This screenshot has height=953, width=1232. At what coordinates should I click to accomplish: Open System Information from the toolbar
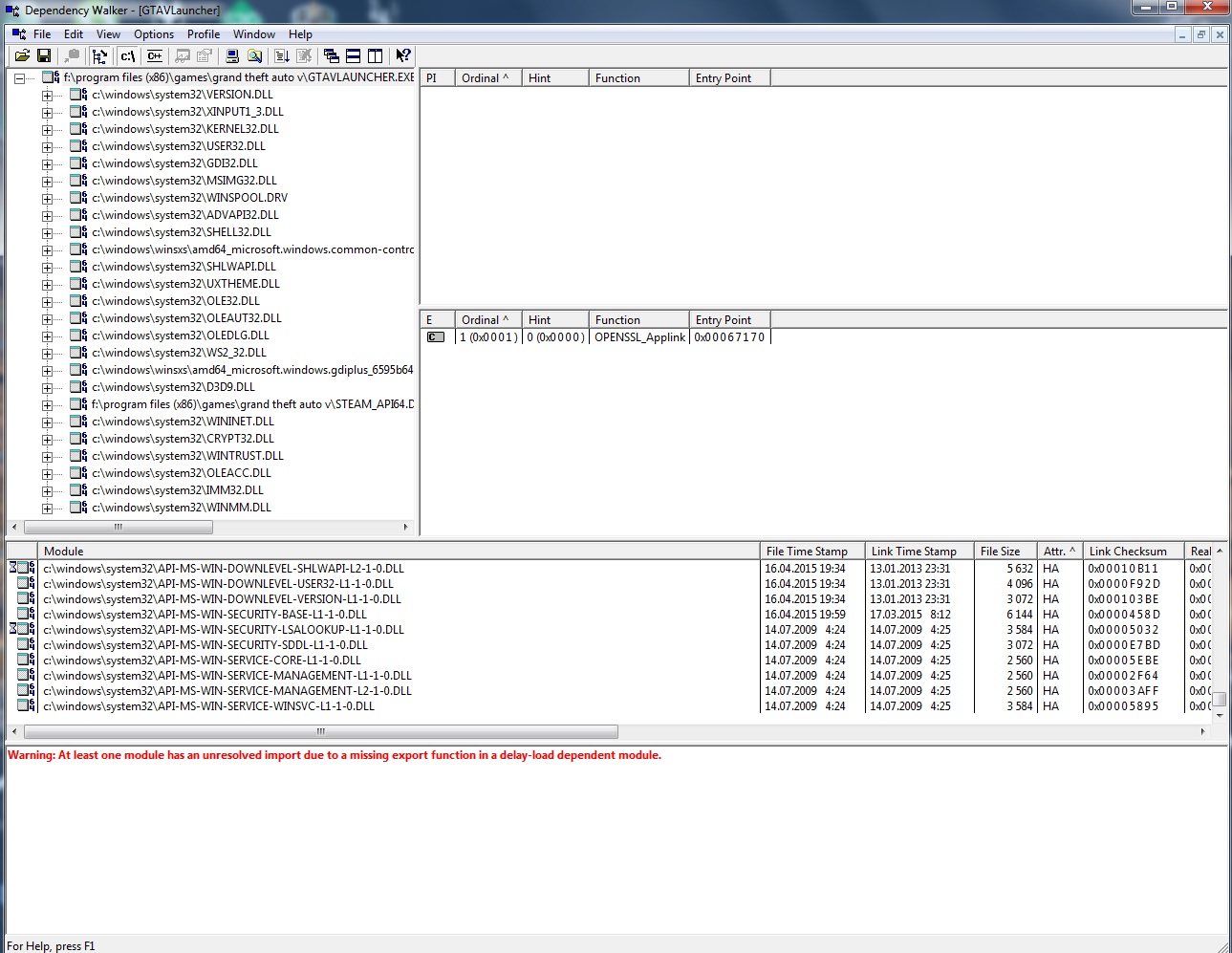coord(232,56)
